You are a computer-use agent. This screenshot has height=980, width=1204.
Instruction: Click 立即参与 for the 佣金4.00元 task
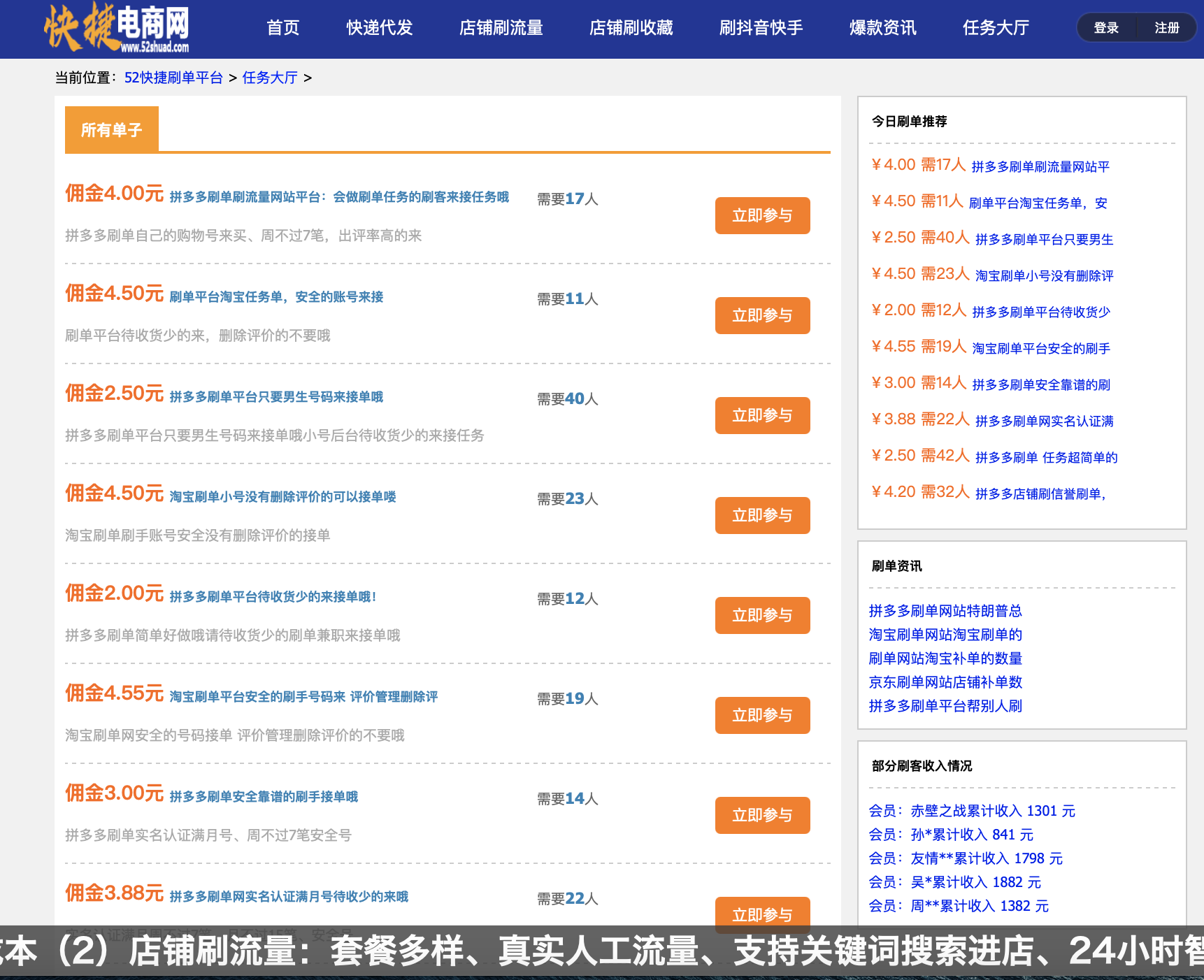[762, 215]
